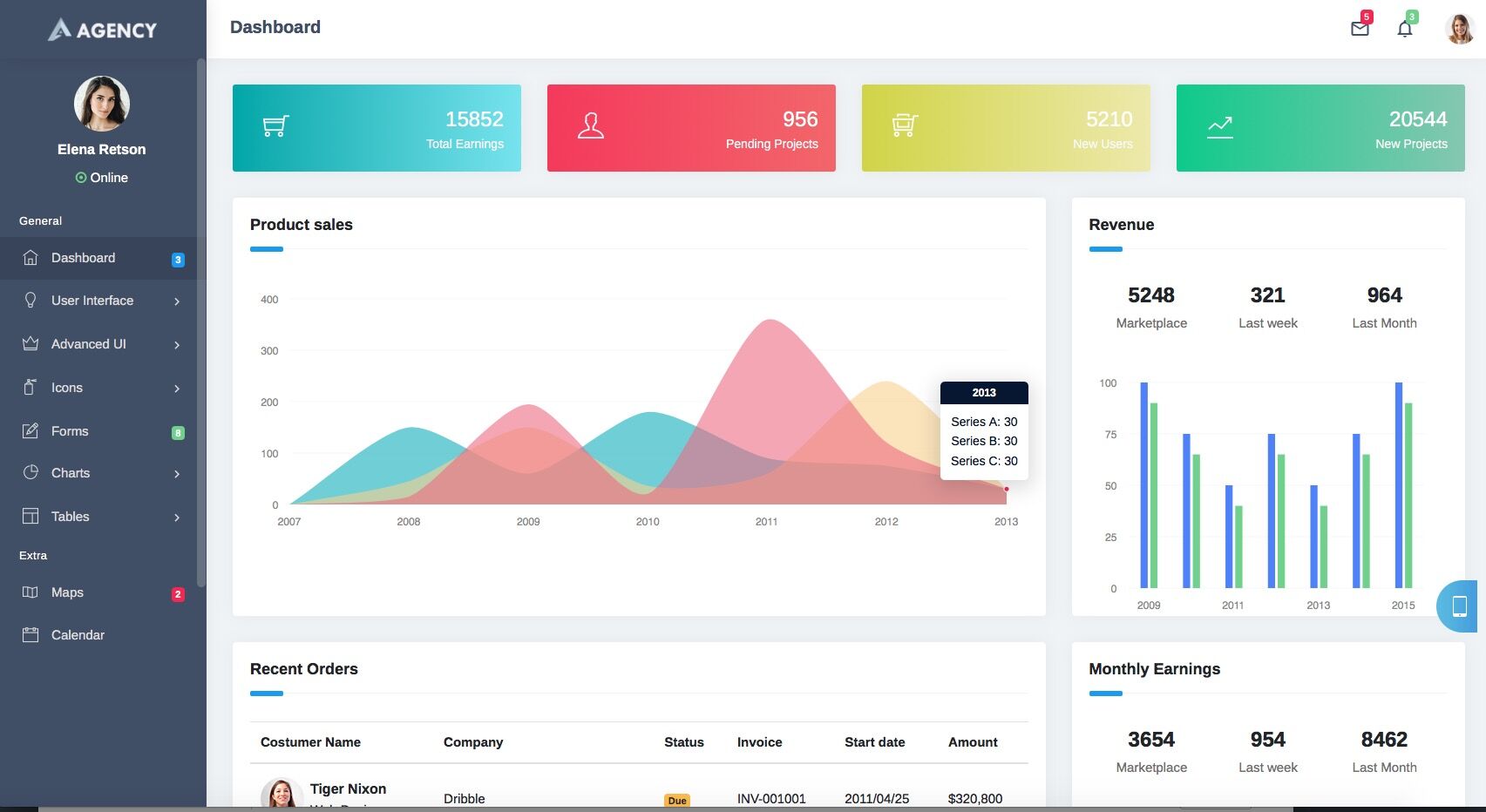Expand the Advanced UI menu chevron
1486x812 pixels.
[x=177, y=345]
